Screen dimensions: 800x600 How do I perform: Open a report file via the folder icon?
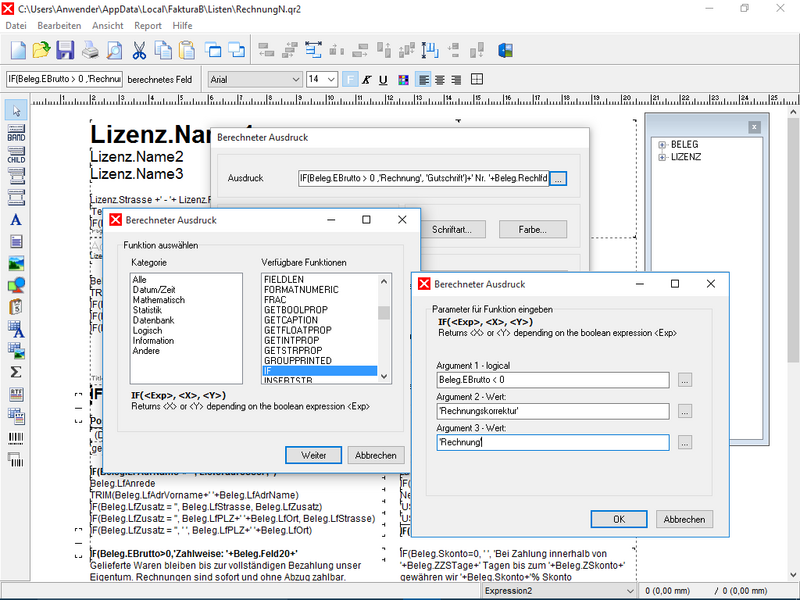click(x=41, y=51)
